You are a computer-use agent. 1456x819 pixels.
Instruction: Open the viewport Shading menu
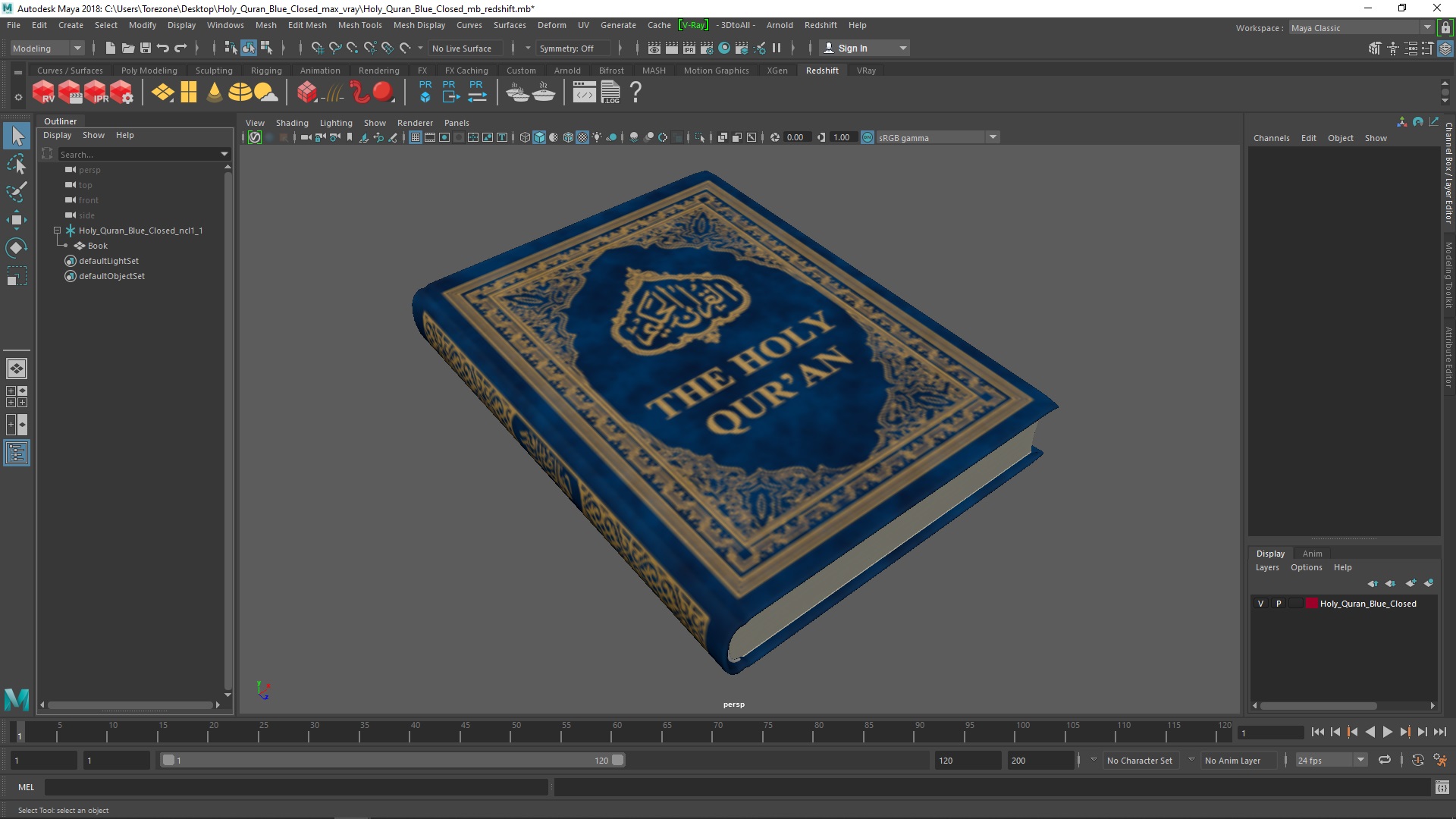pyautogui.click(x=292, y=123)
